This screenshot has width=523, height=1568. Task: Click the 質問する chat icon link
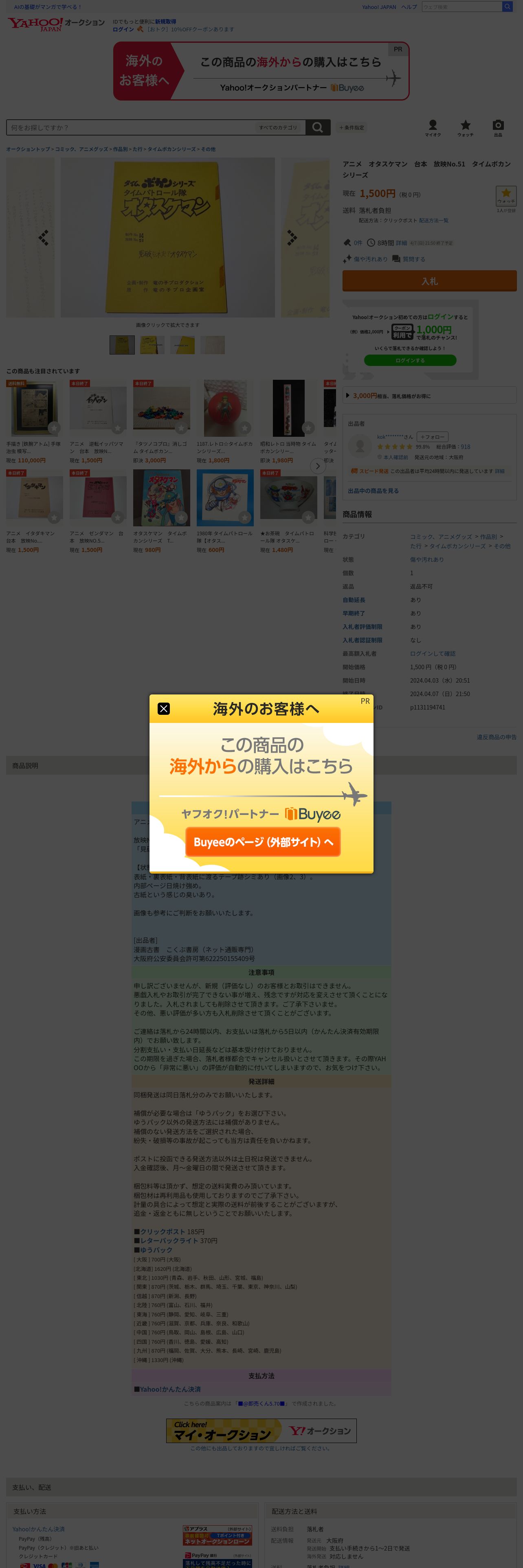point(409,259)
